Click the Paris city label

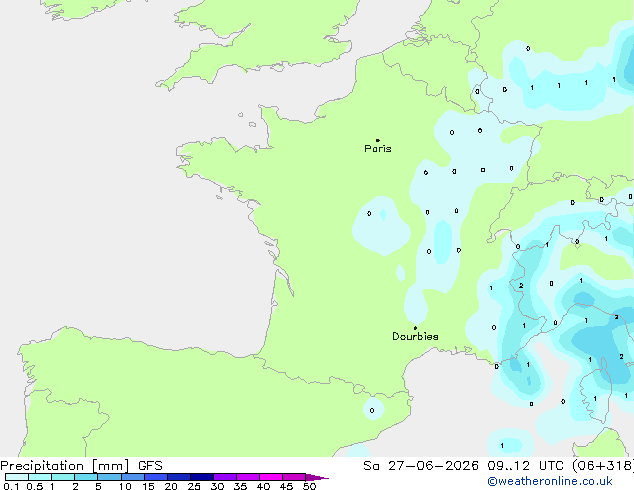(x=378, y=149)
